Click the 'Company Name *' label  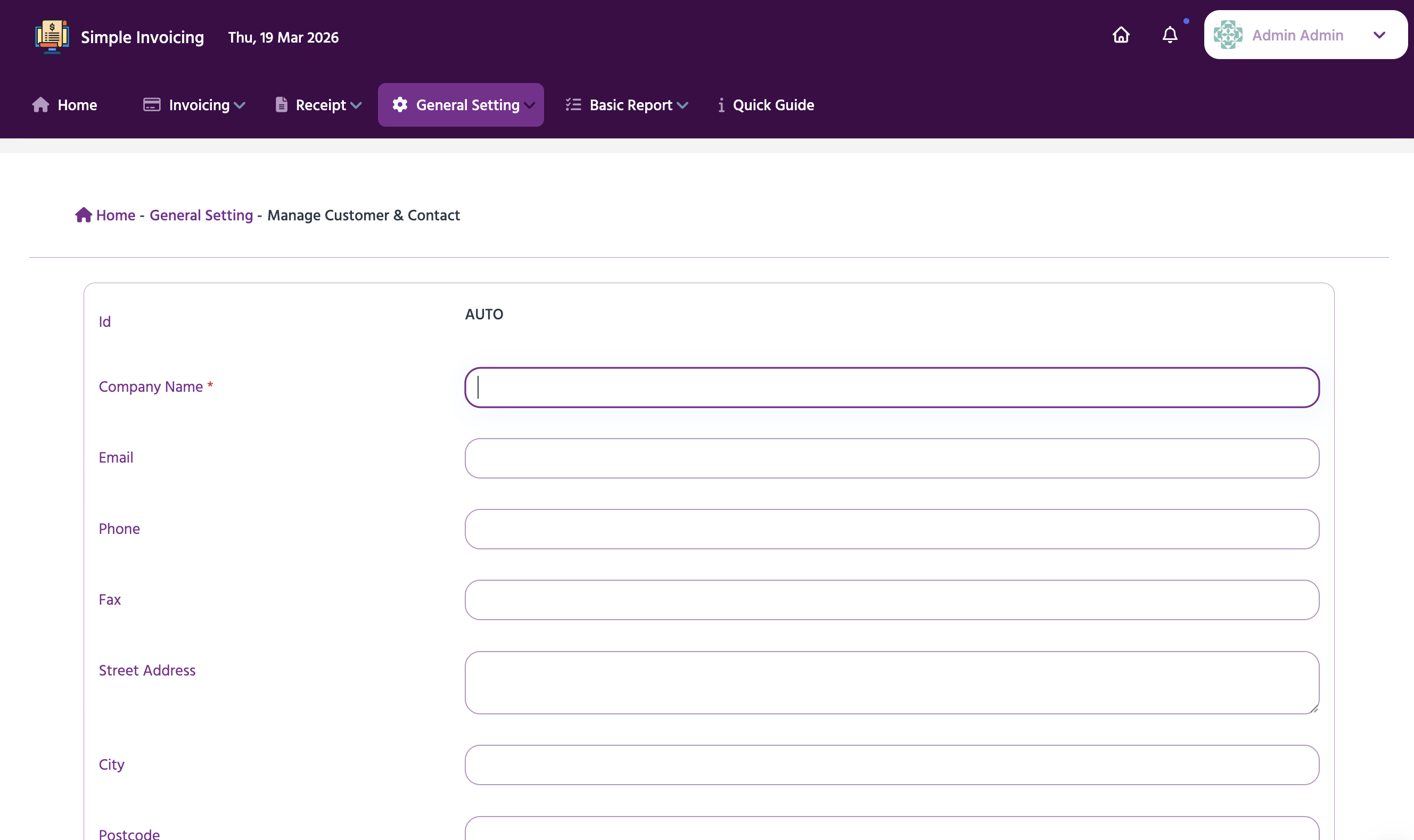[155, 386]
